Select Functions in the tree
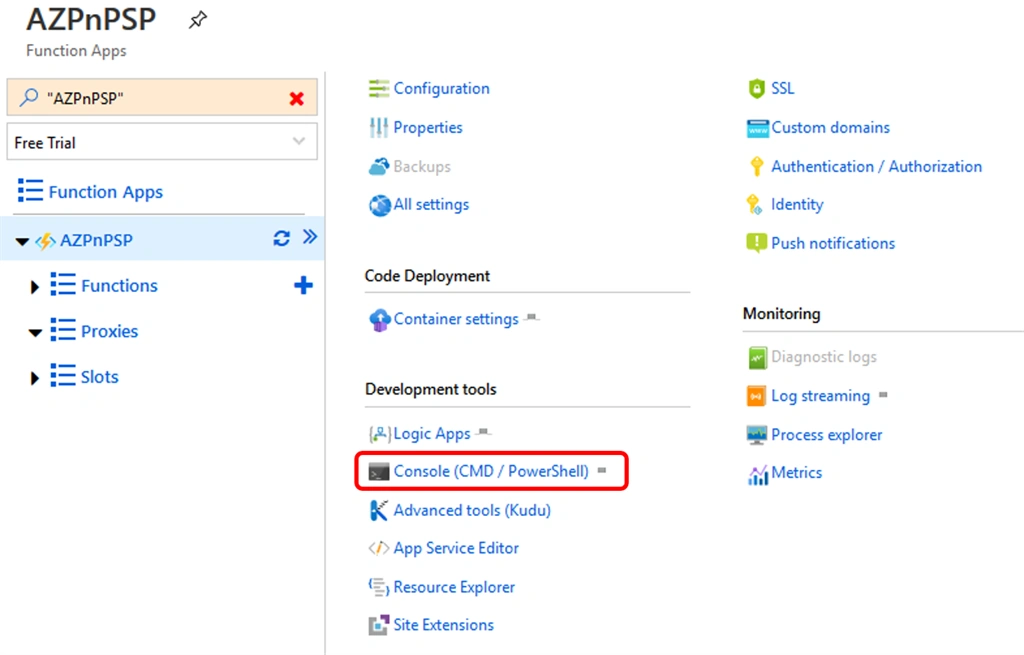This screenshot has width=1024, height=655. click(120, 286)
